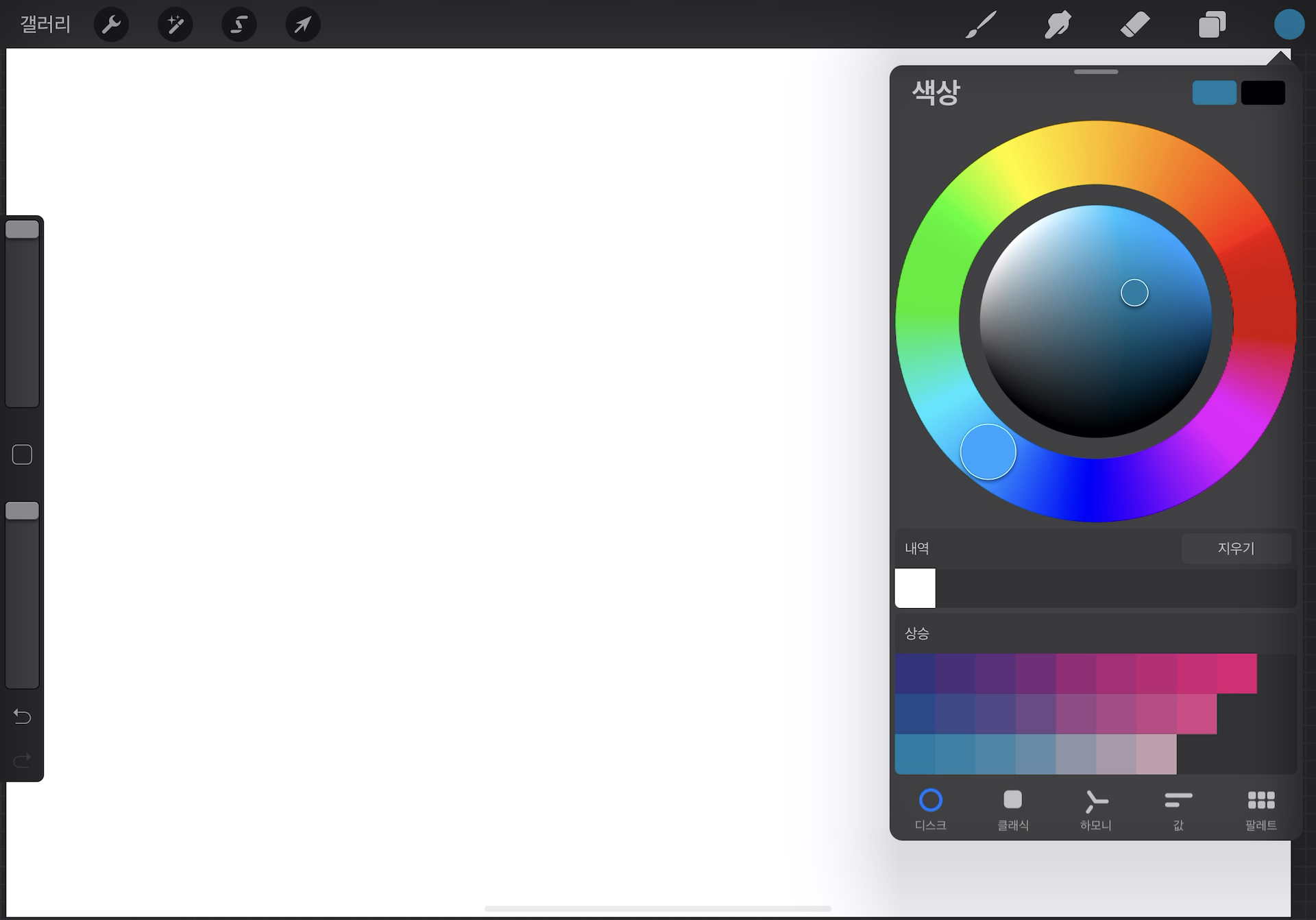Select the Smudge tool
The image size is (1316, 920).
pyautogui.click(x=1058, y=25)
